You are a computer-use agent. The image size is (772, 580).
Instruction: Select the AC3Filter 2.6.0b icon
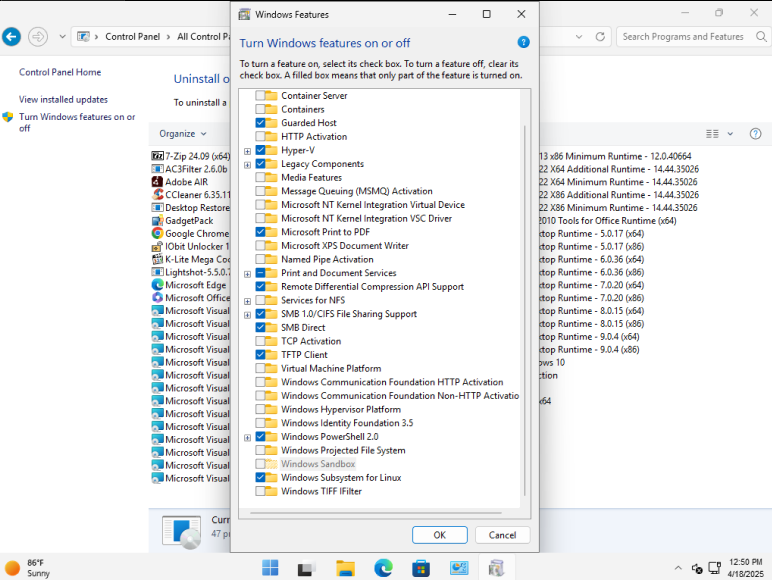[158, 169]
